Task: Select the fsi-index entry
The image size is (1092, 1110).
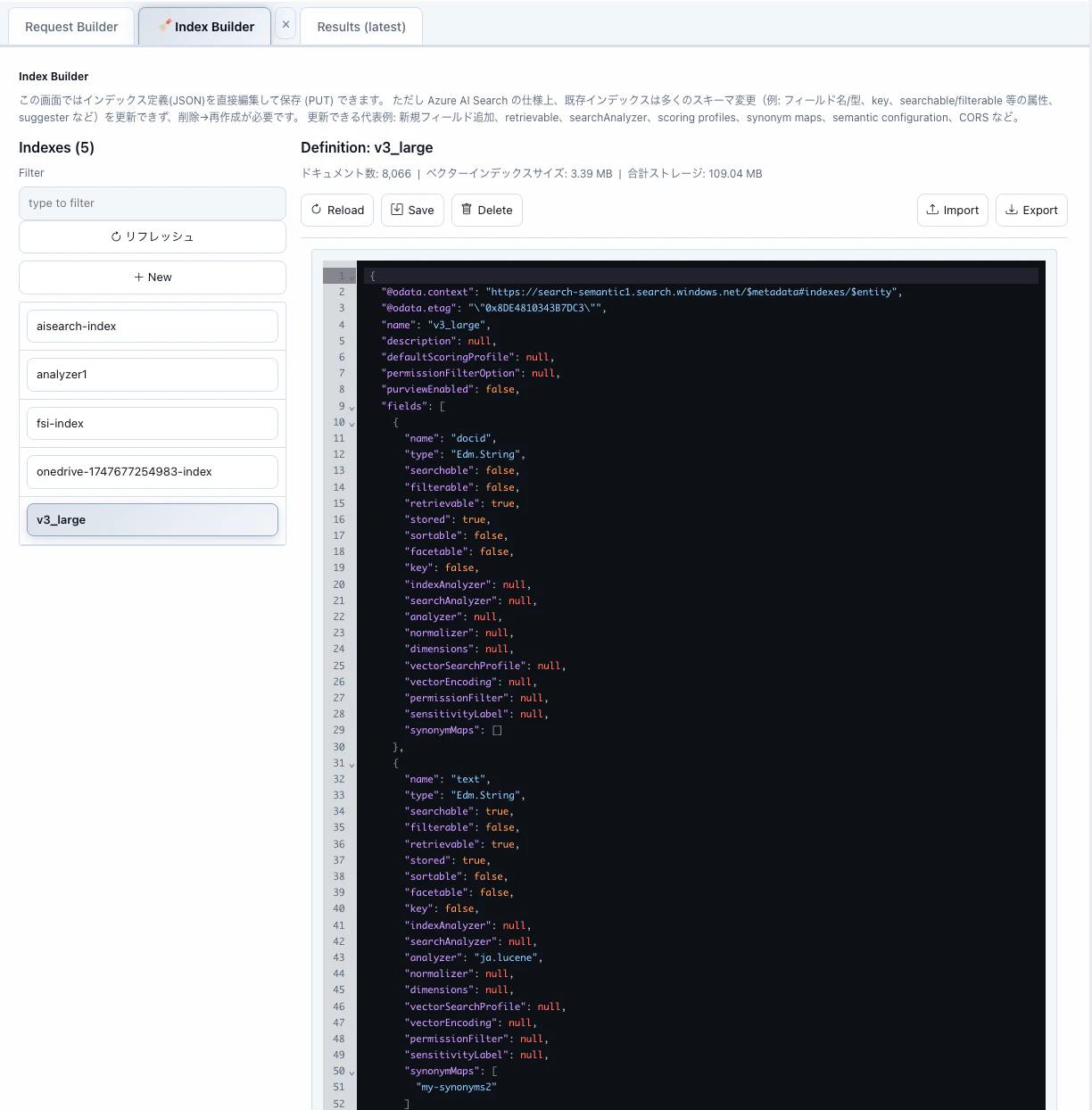Action: [153, 423]
